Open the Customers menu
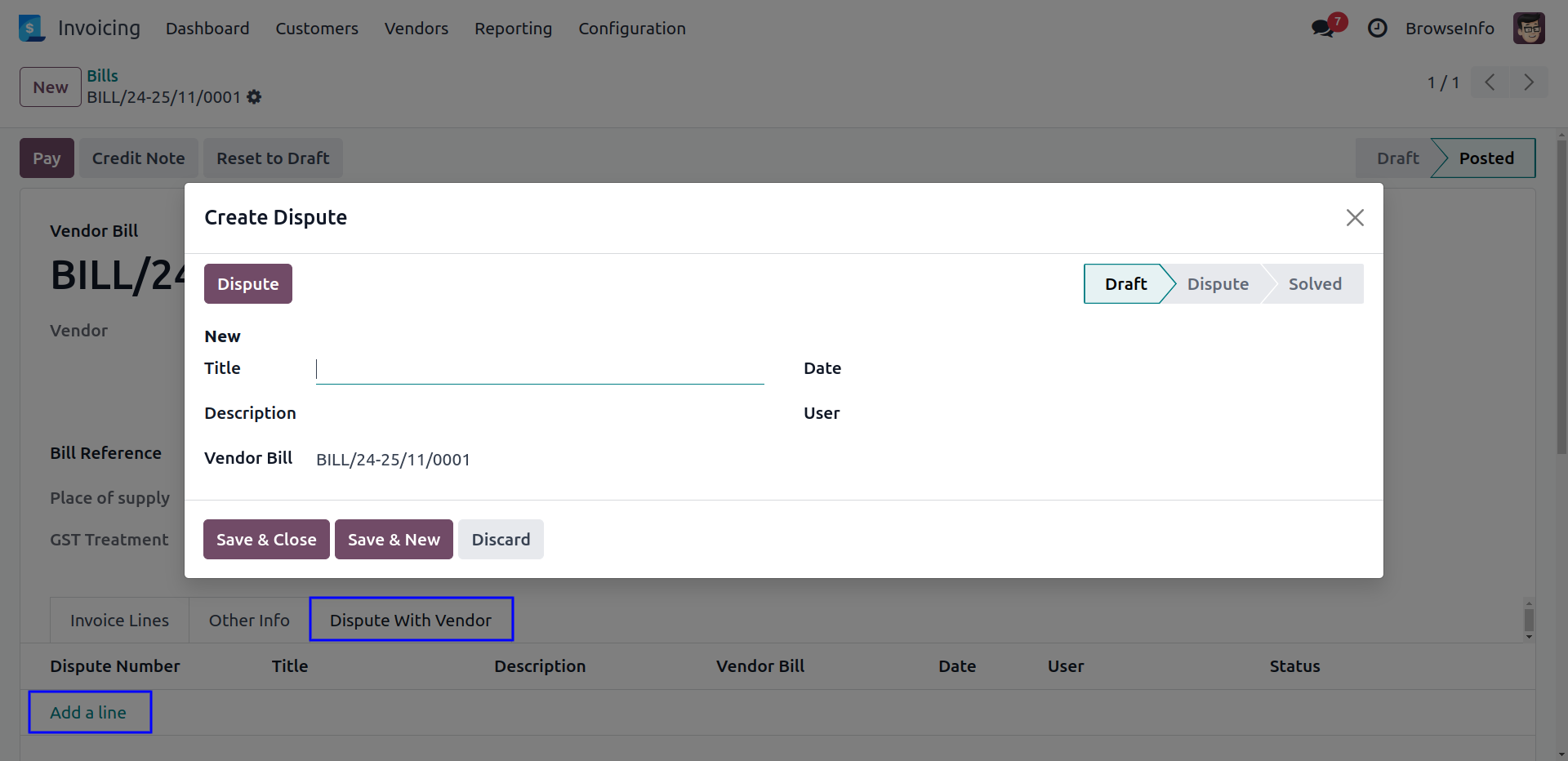1568x761 pixels. click(317, 29)
